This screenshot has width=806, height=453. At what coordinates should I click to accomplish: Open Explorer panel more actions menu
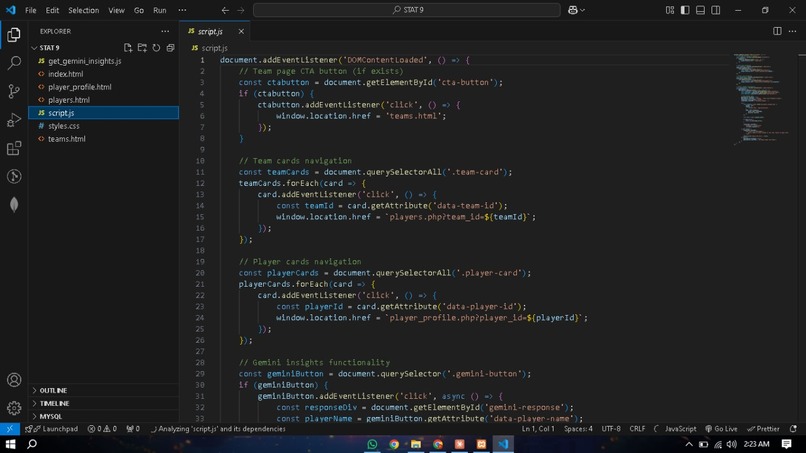point(165,31)
